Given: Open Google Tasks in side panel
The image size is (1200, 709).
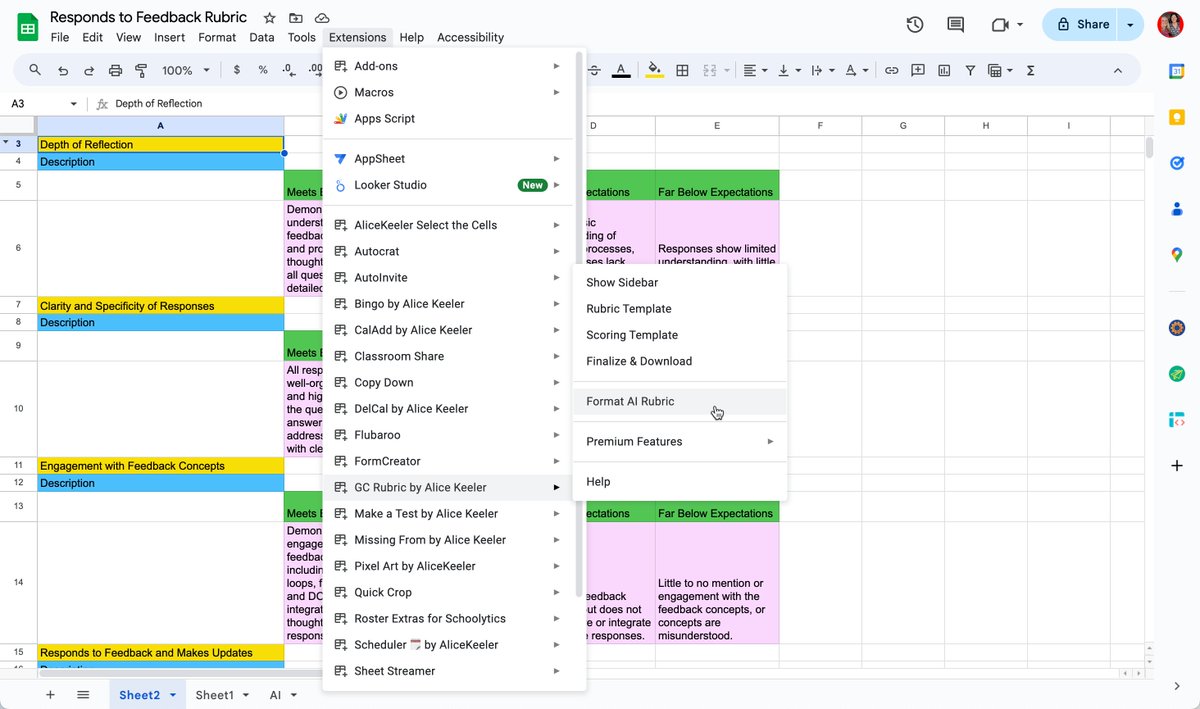Looking at the screenshot, I should pyautogui.click(x=1177, y=163).
